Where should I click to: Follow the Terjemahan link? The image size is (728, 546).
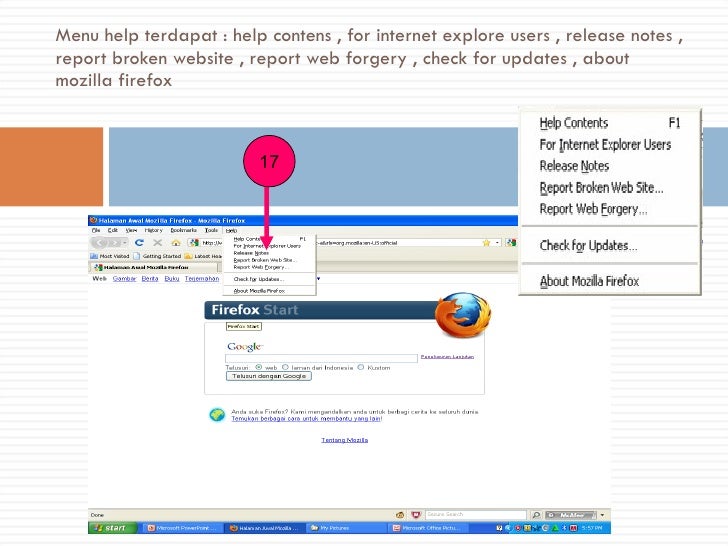point(202,279)
